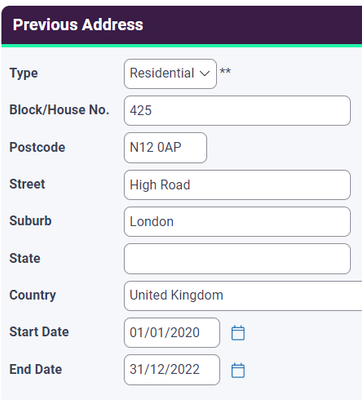
Task: Click the double asterisk required marker
Action: (x=225, y=71)
